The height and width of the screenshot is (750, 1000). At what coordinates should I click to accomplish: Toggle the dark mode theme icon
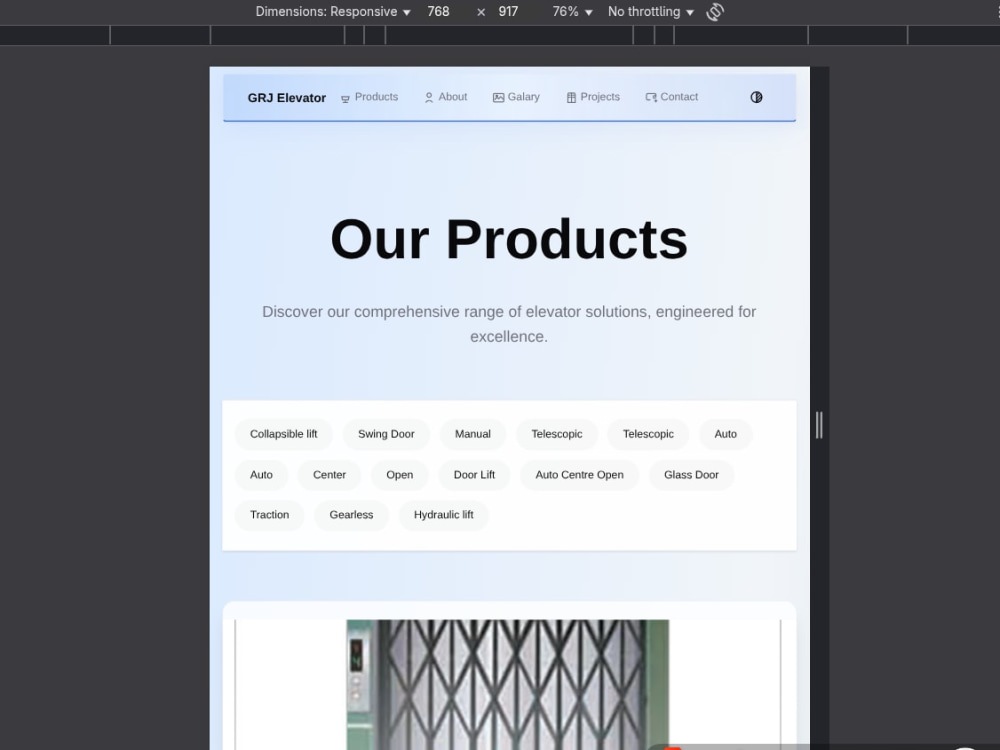pyautogui.click(x=756, y=97)
